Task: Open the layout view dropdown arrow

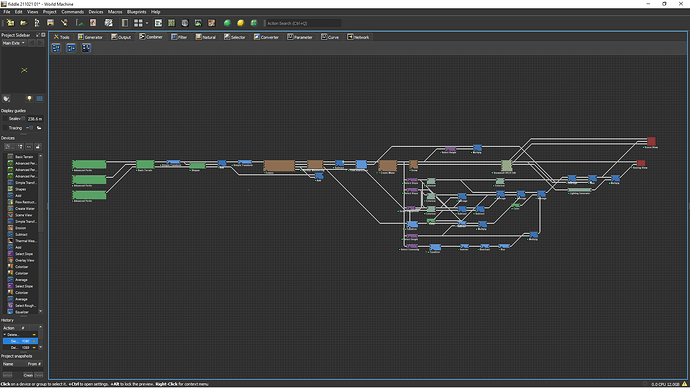Action: [147, 23]
